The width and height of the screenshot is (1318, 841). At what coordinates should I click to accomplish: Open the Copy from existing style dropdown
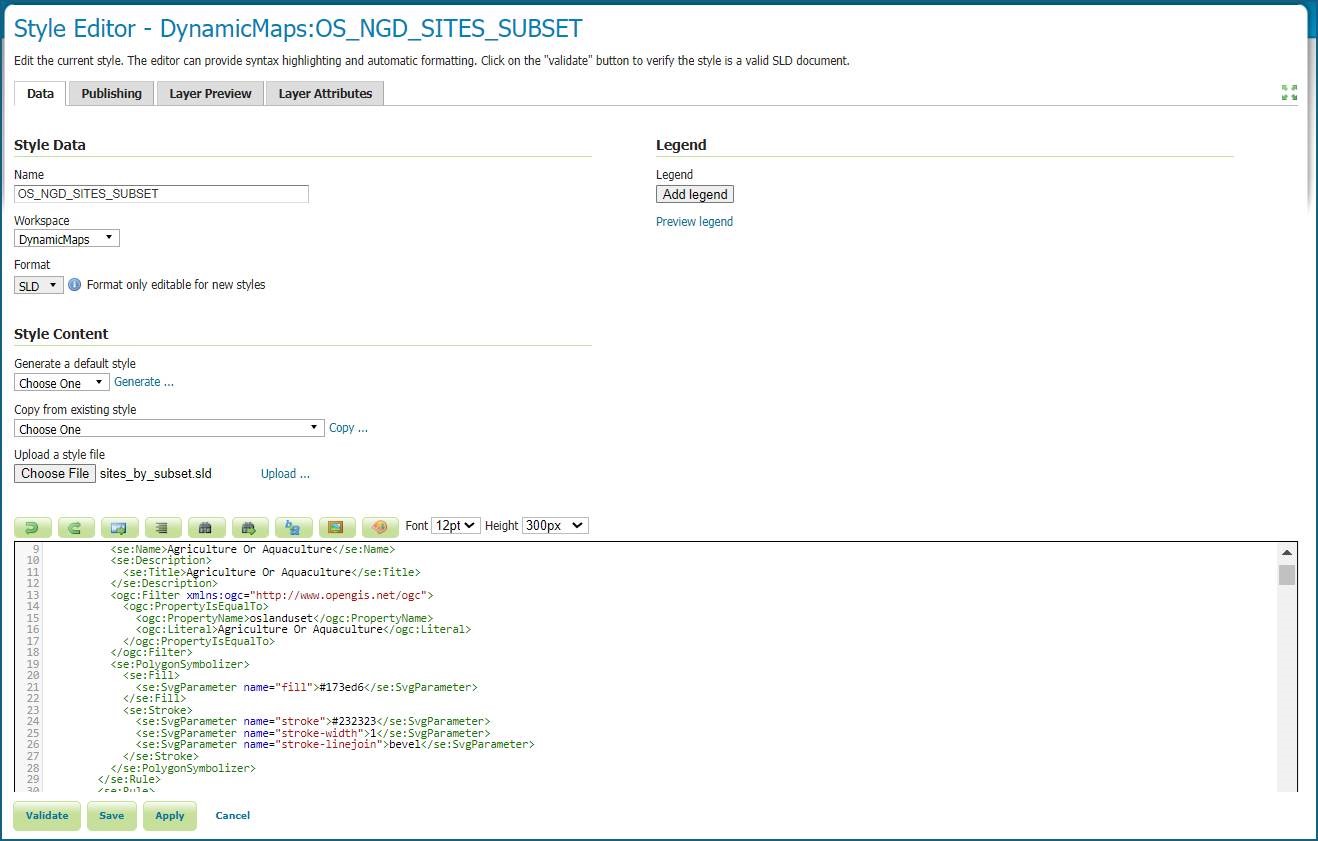(x=169, y=429)
